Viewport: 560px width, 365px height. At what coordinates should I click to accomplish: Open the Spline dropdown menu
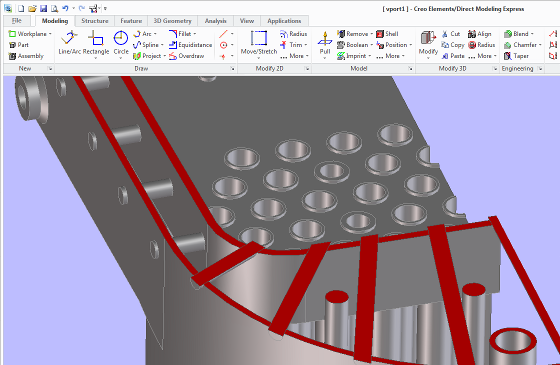162,45
